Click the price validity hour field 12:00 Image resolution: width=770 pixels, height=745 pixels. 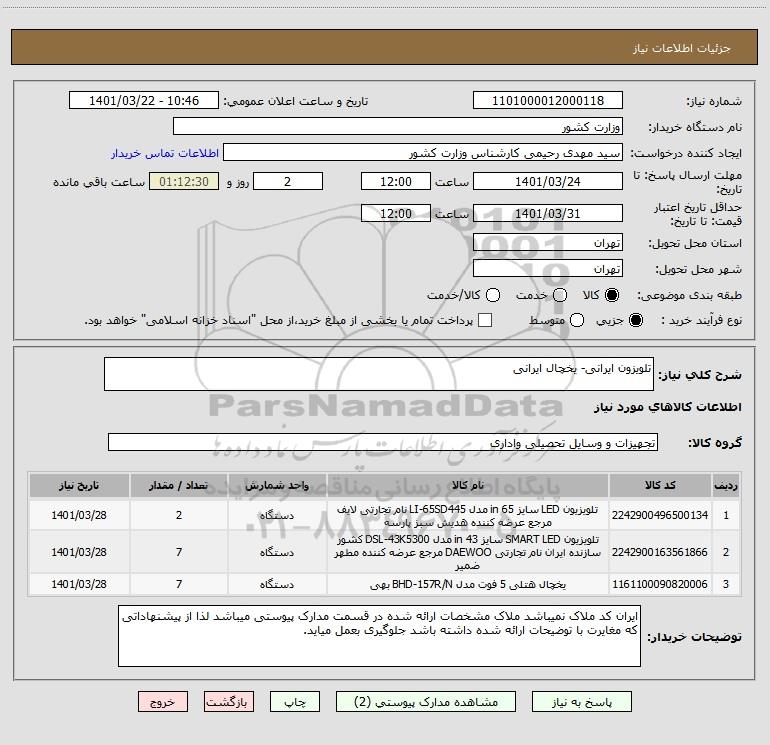pyautogui.click(x=396, y=213)
